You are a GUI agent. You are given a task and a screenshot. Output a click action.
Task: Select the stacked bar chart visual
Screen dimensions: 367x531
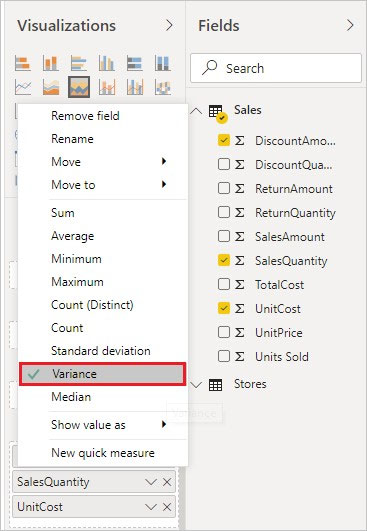pos(23,63)
